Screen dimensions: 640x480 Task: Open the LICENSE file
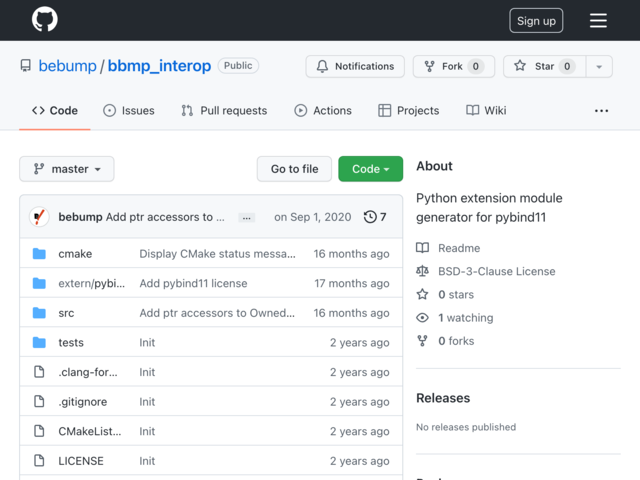click(x=81, y=461)
